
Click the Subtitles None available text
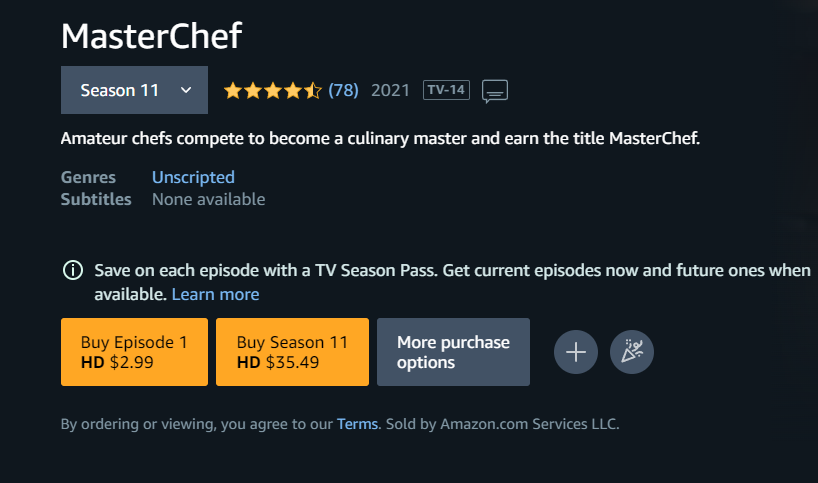(x=209, y=199)
